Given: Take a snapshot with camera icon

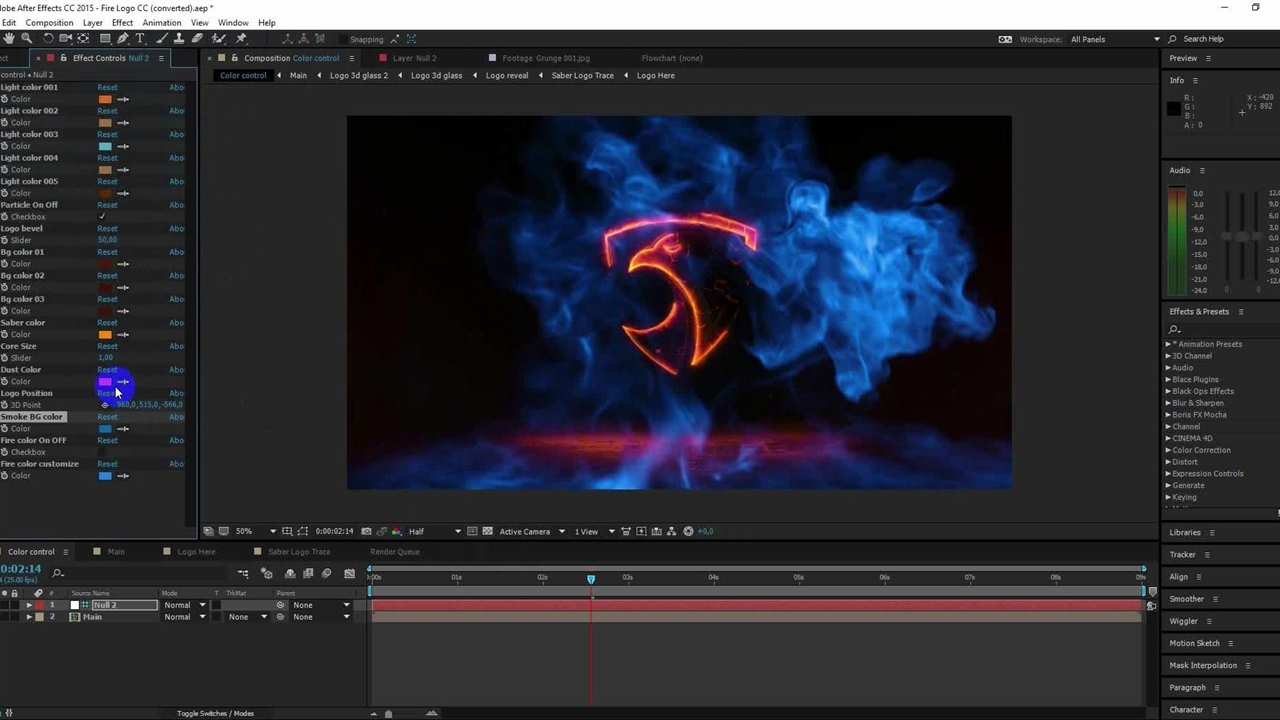Looking at the screenshot, I should pyautogui.click(x=366, y=532).
